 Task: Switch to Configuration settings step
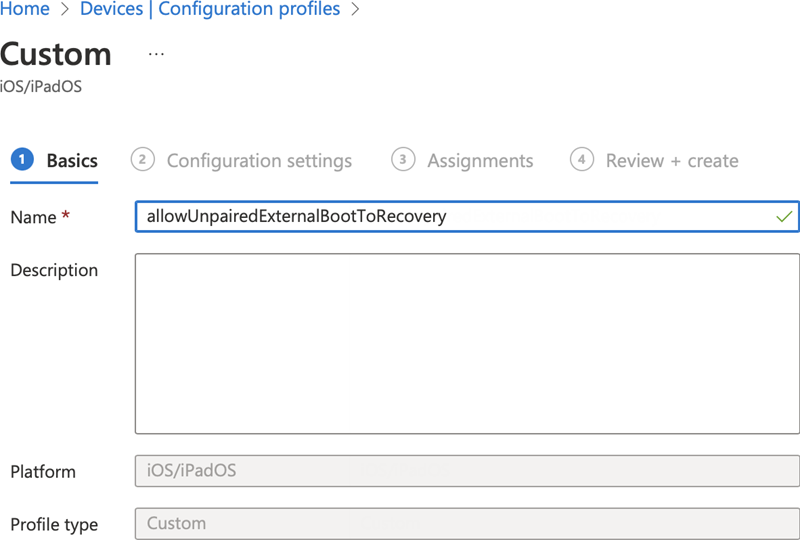241,161
